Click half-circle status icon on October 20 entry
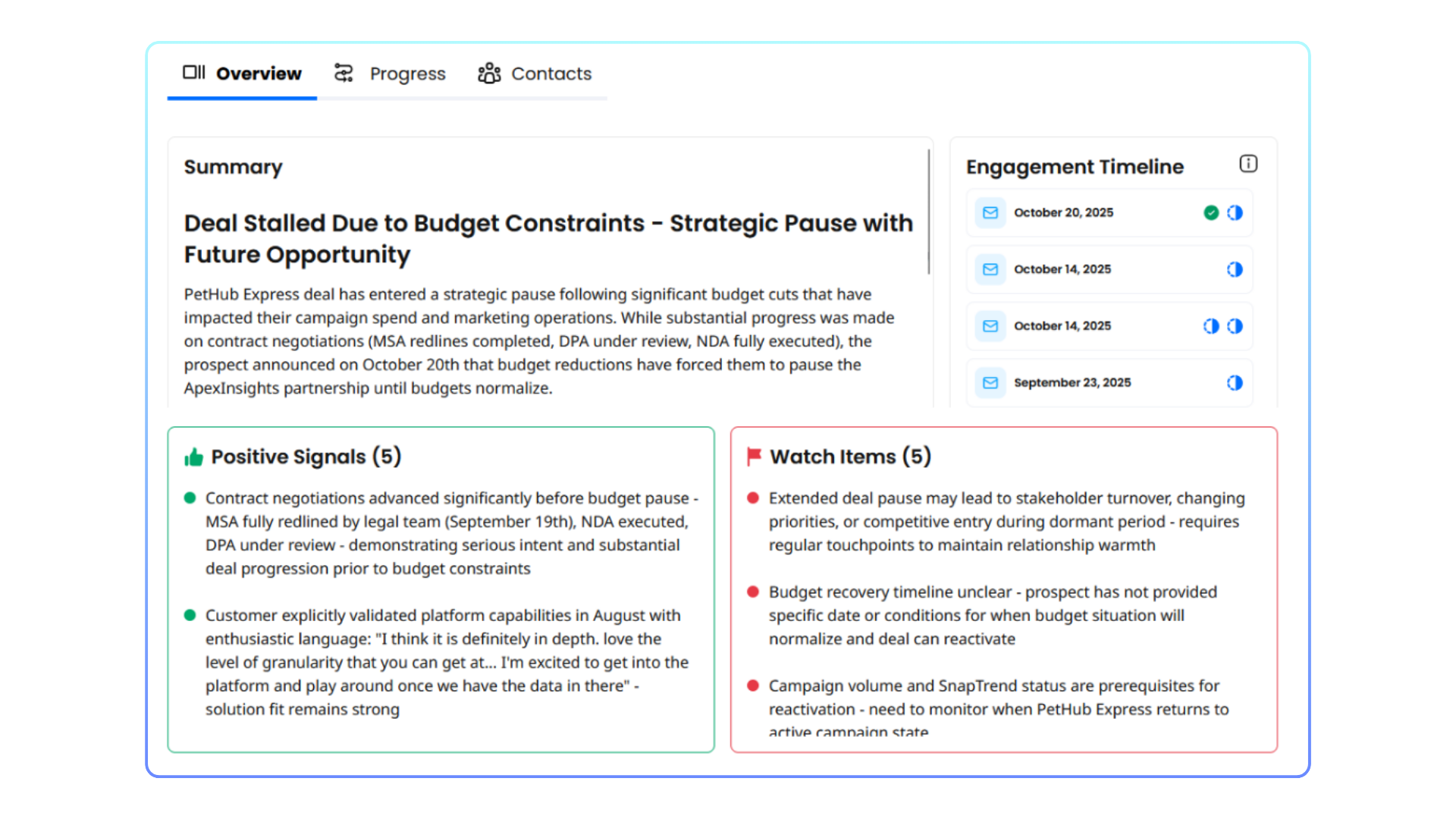 click(x=1235, y=213)
